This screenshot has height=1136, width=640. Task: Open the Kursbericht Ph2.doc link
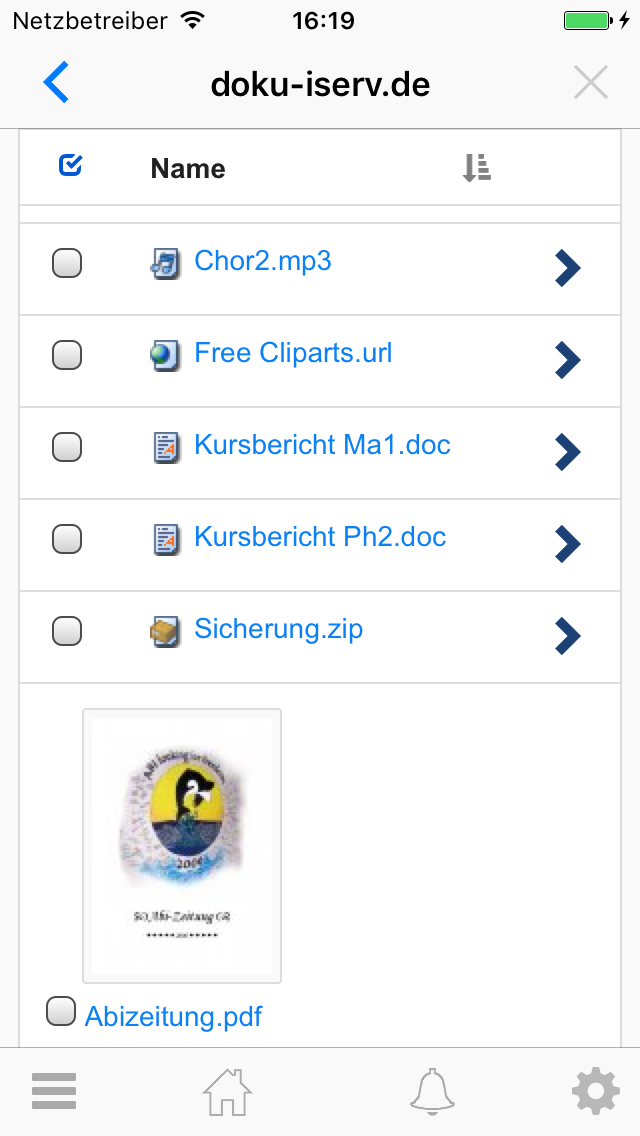(x=320, y=537)
